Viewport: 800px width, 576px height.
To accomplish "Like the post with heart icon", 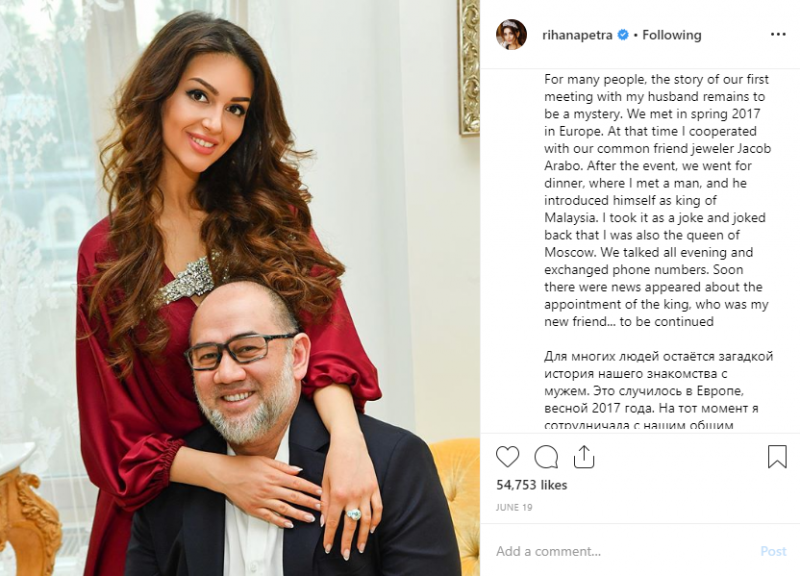I will 507,457.
